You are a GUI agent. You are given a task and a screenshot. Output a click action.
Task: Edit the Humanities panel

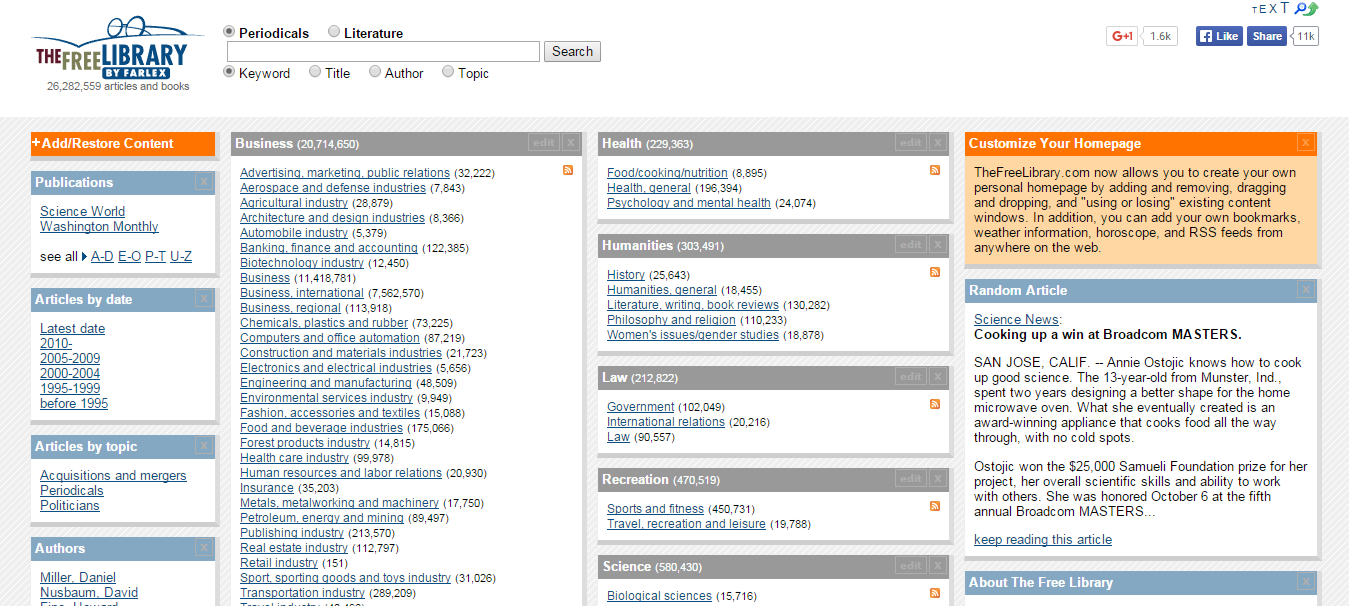tap(911, 245)
